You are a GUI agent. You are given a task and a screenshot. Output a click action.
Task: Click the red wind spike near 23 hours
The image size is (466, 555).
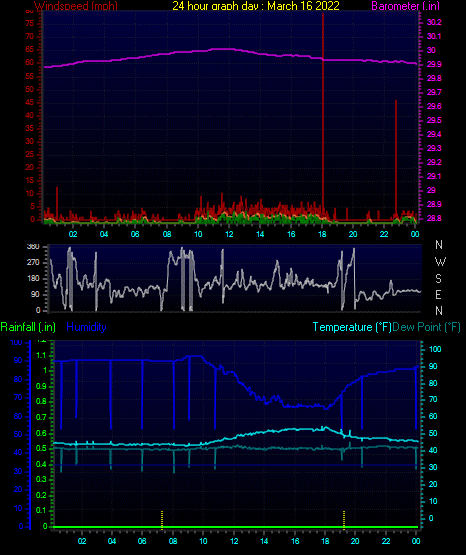(x=396, y=159)
